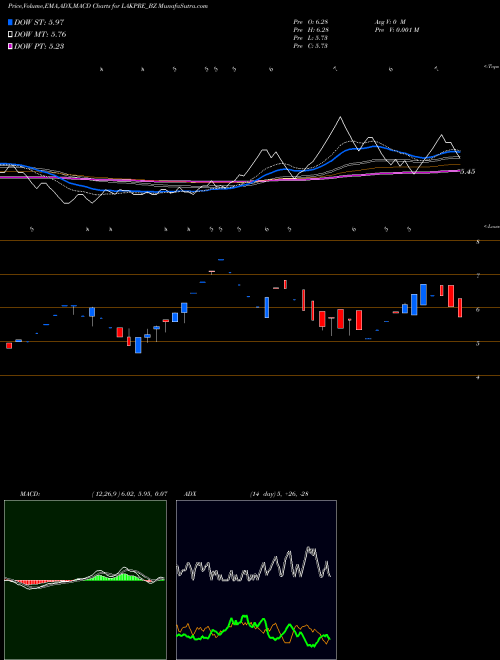Image resolution: width=500 pixels, height=660 pixels.
Task: Click the '<Lows' label at right edge
Action: (492, 226)
